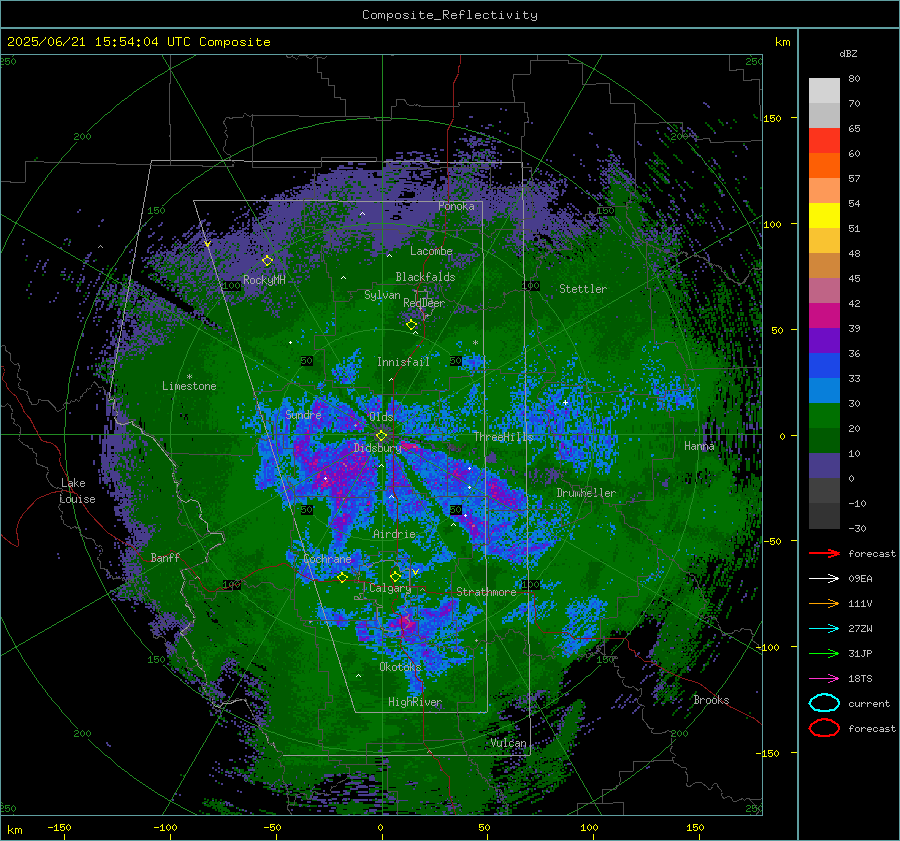Click the Blackfalds label
Image resolution: width=900 pixels, height=841 pixels.
(425, 277)
